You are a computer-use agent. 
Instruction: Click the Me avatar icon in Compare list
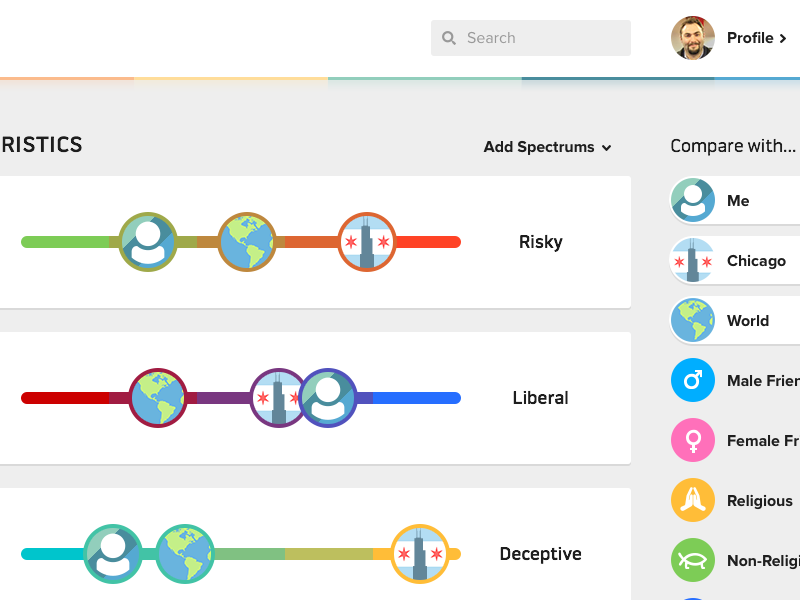(693, 200)
